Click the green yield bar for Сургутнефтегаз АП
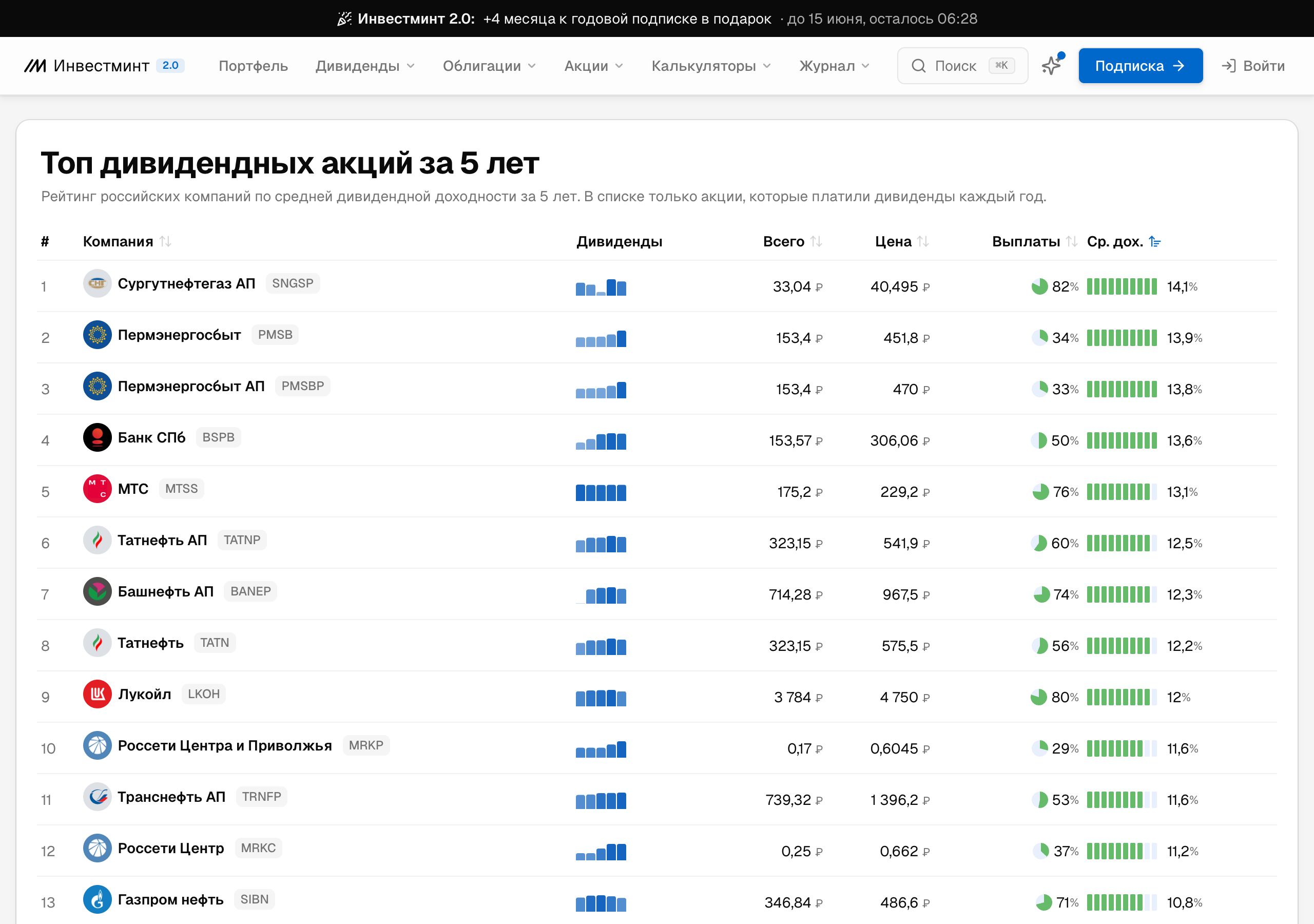This screenshot has width=1314, height=924. click(x=1122, y=286)
